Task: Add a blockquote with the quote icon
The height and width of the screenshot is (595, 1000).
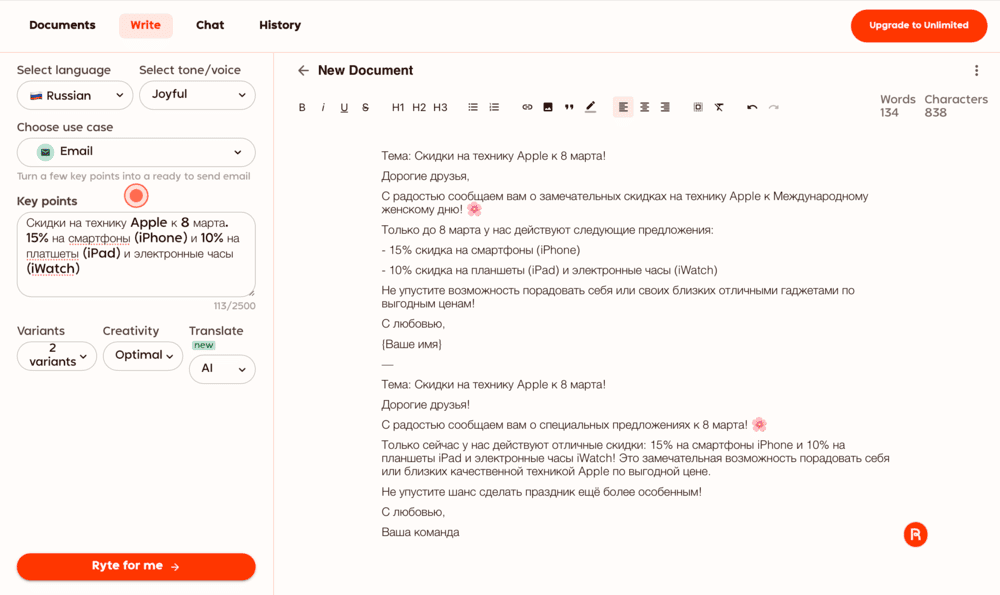Action: click(x=569, y=107)
